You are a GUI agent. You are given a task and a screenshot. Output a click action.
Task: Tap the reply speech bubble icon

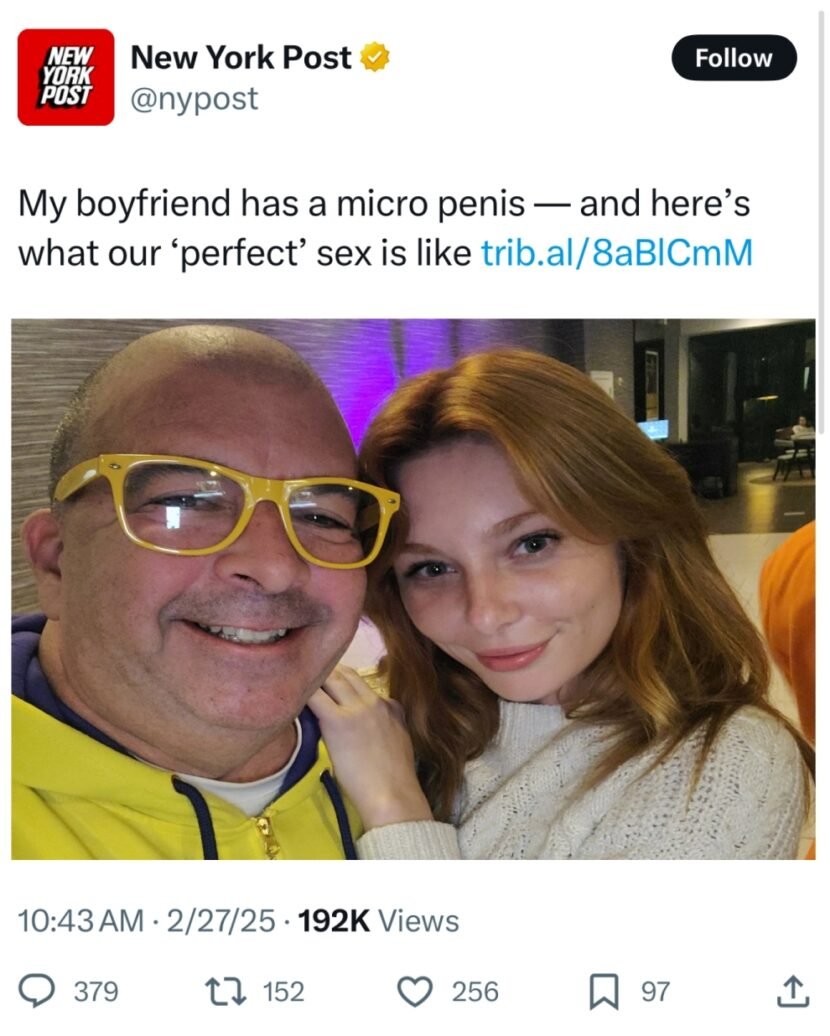pyautogui.click(x=38, y=991)
